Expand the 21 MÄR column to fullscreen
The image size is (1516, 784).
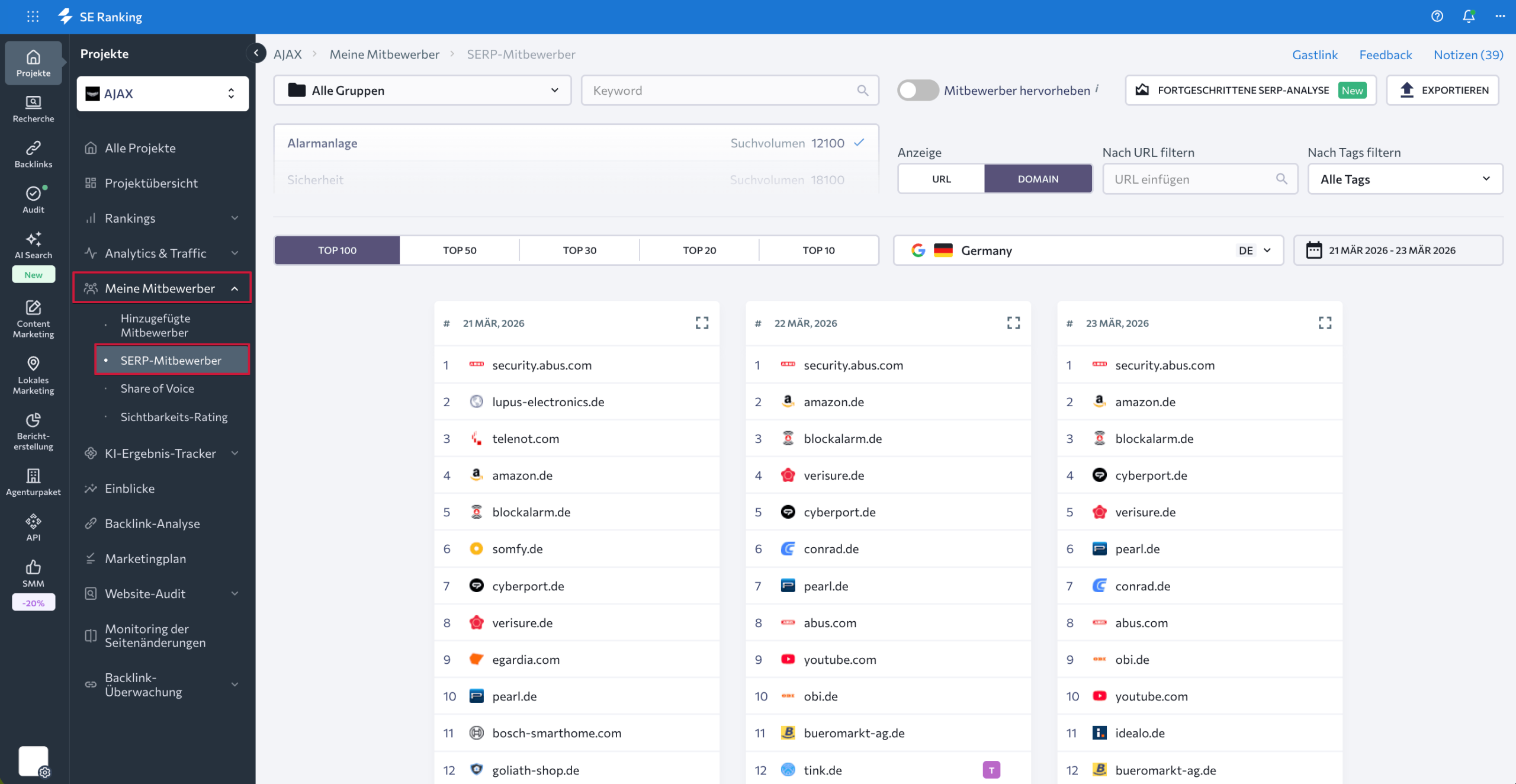click(702, 323)
